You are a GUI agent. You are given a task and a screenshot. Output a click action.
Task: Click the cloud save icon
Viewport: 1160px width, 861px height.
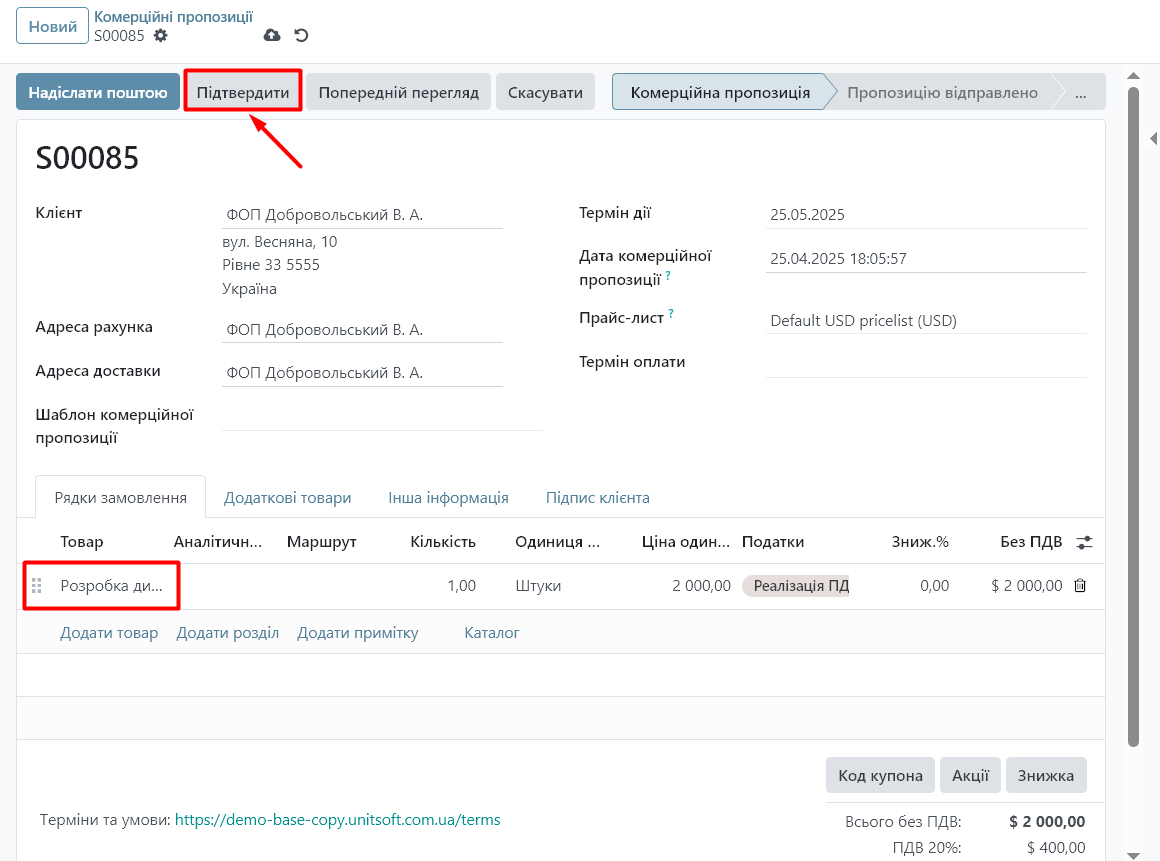coord(272,36)
